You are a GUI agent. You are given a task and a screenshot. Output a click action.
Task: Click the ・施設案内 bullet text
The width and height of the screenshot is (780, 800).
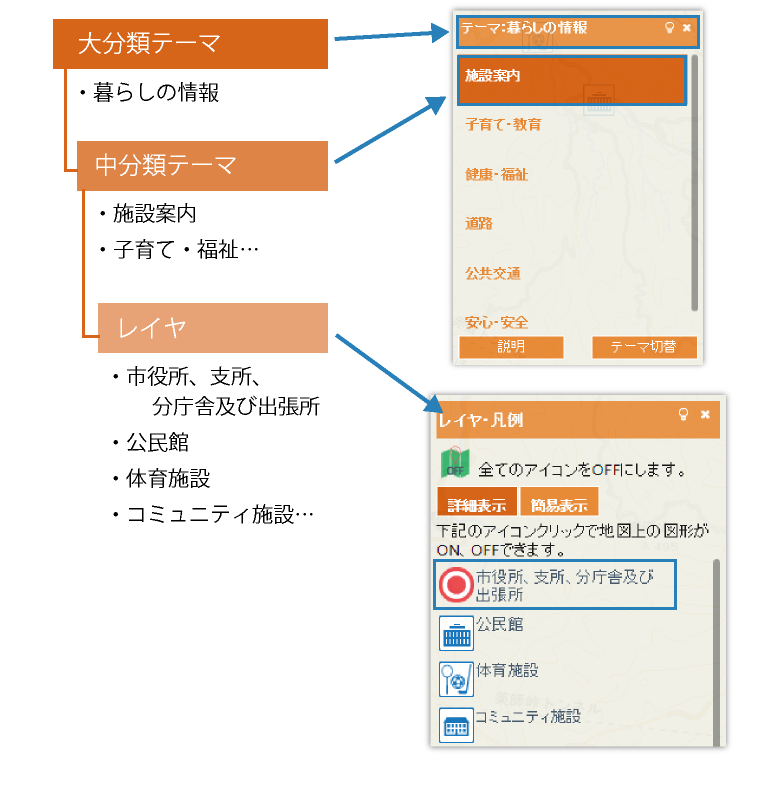coord(147,213)
